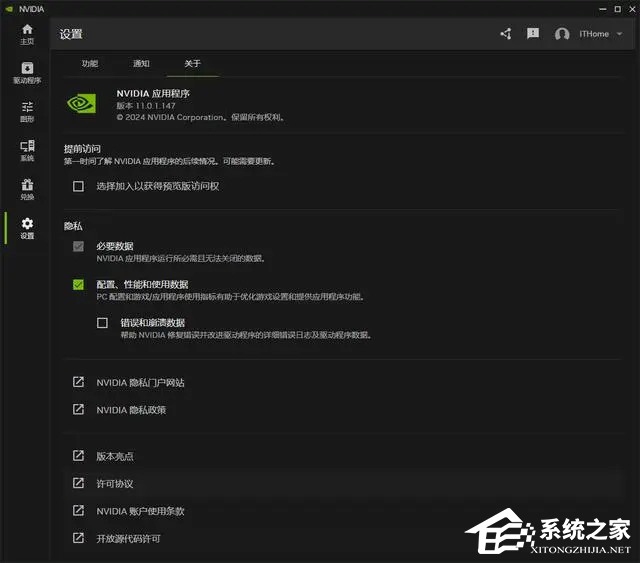This screenshot has width=640, height=563.
Task: Click the green NVIDIA app logo
Action: [x=82, y=103]
